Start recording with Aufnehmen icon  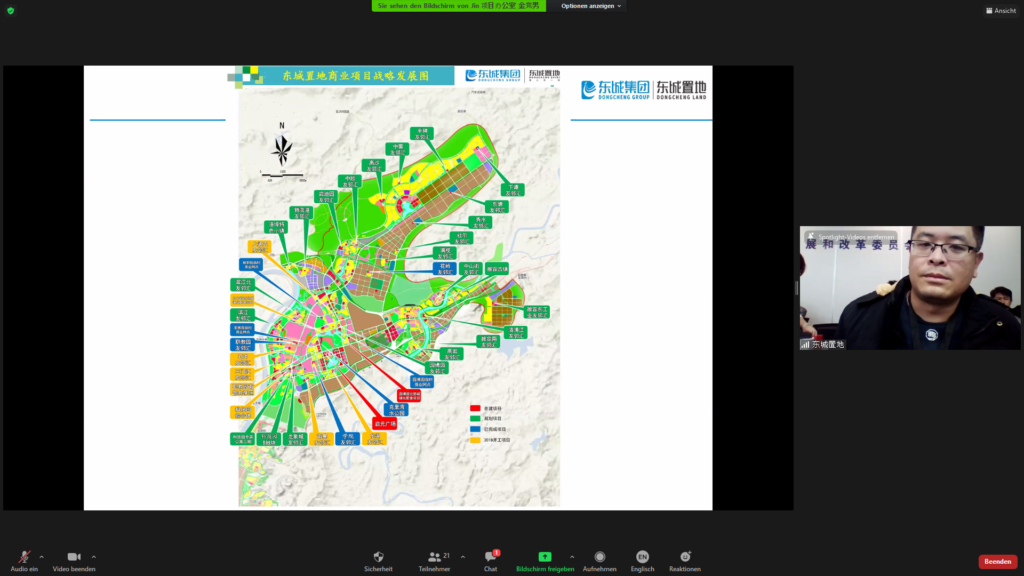pyautogui.click(x=599, y=557)
